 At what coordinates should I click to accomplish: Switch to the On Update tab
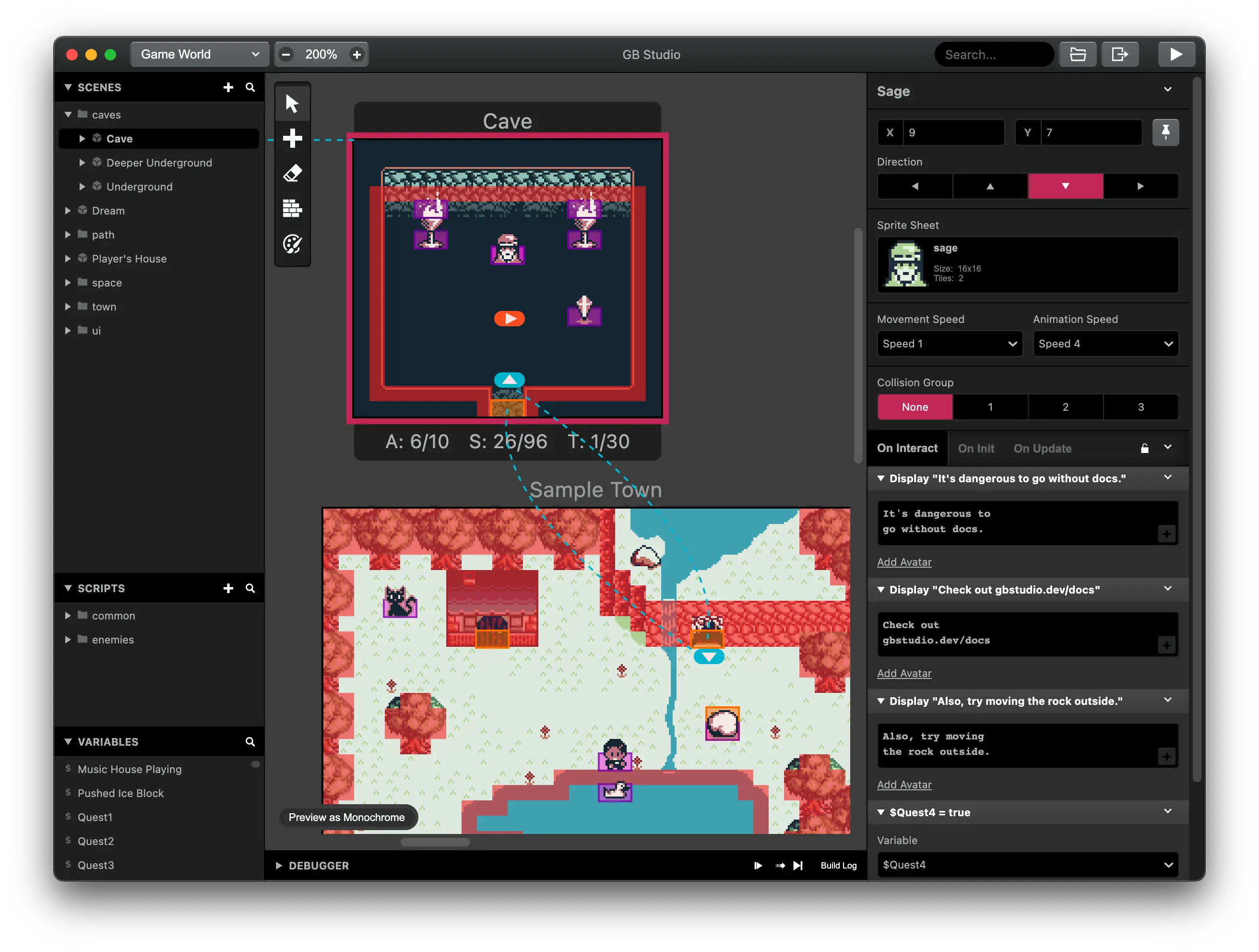[x=1042, y=449]
